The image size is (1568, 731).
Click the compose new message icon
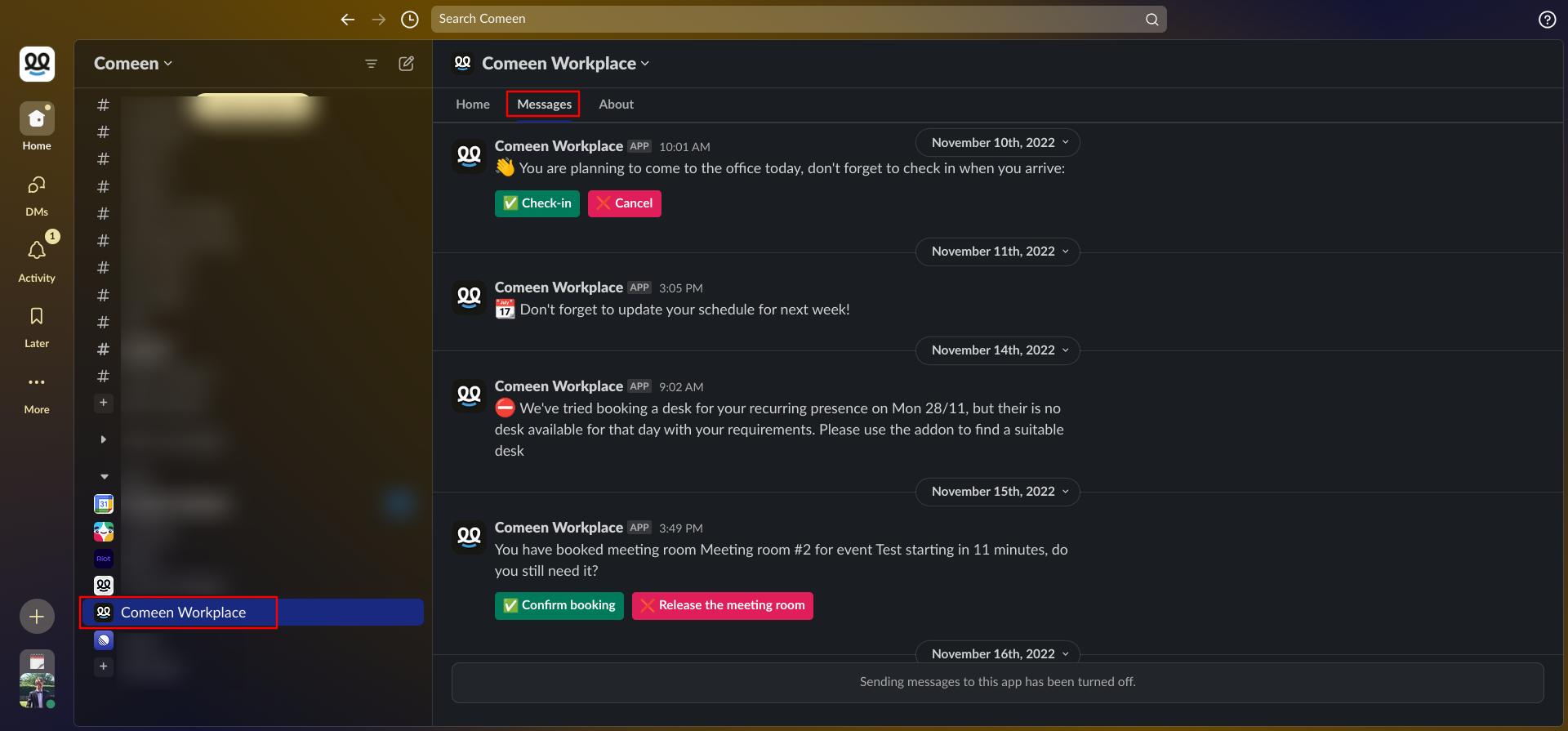click(406, 64)
